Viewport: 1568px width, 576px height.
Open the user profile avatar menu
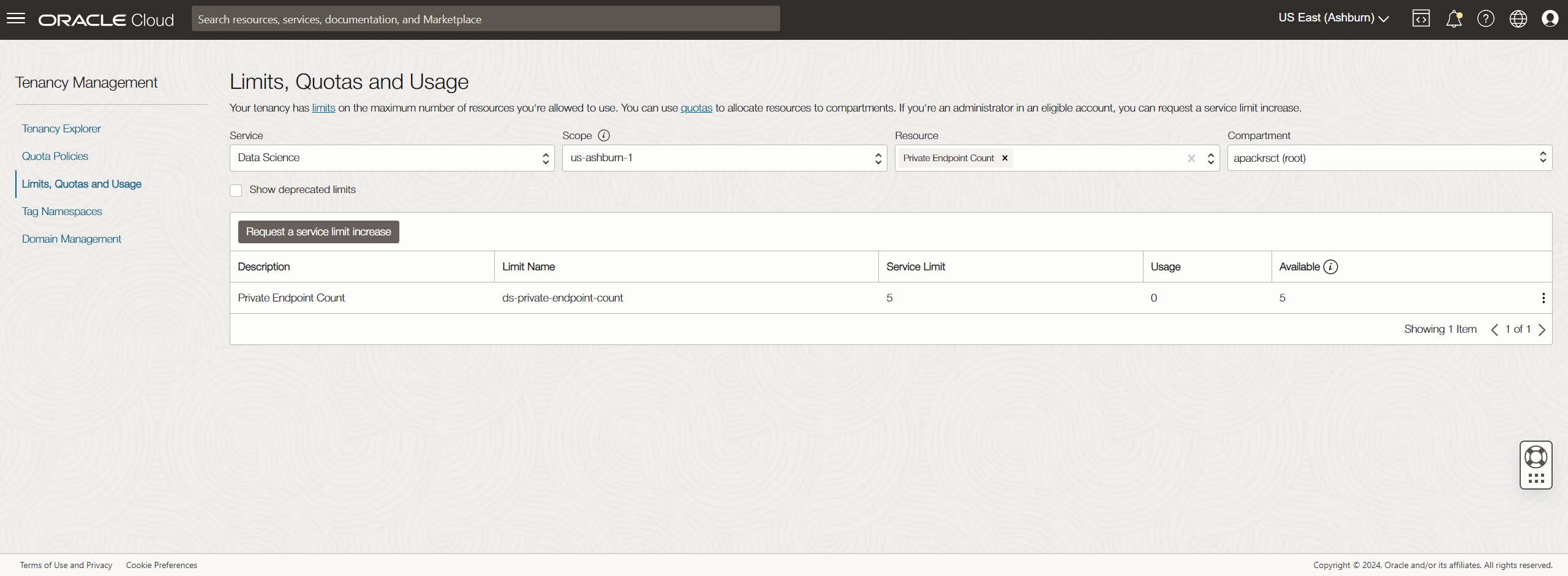(1550, 18)
